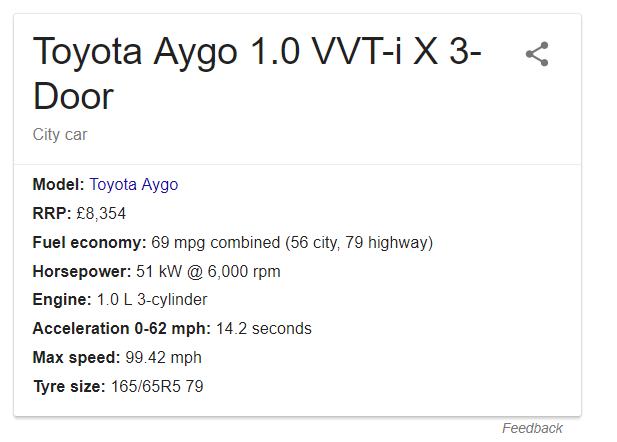Click the RRP label
The width and height of the screenshot is (617, 442).
tap(50, 213)
